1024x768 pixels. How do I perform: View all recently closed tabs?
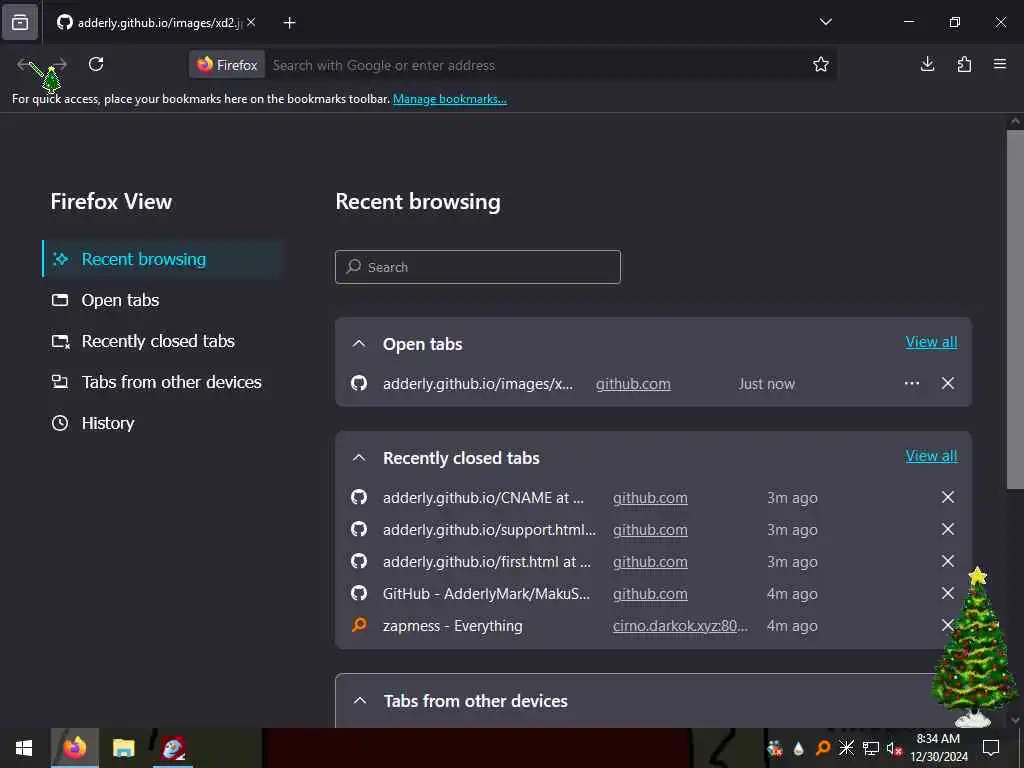coord(931,456)
